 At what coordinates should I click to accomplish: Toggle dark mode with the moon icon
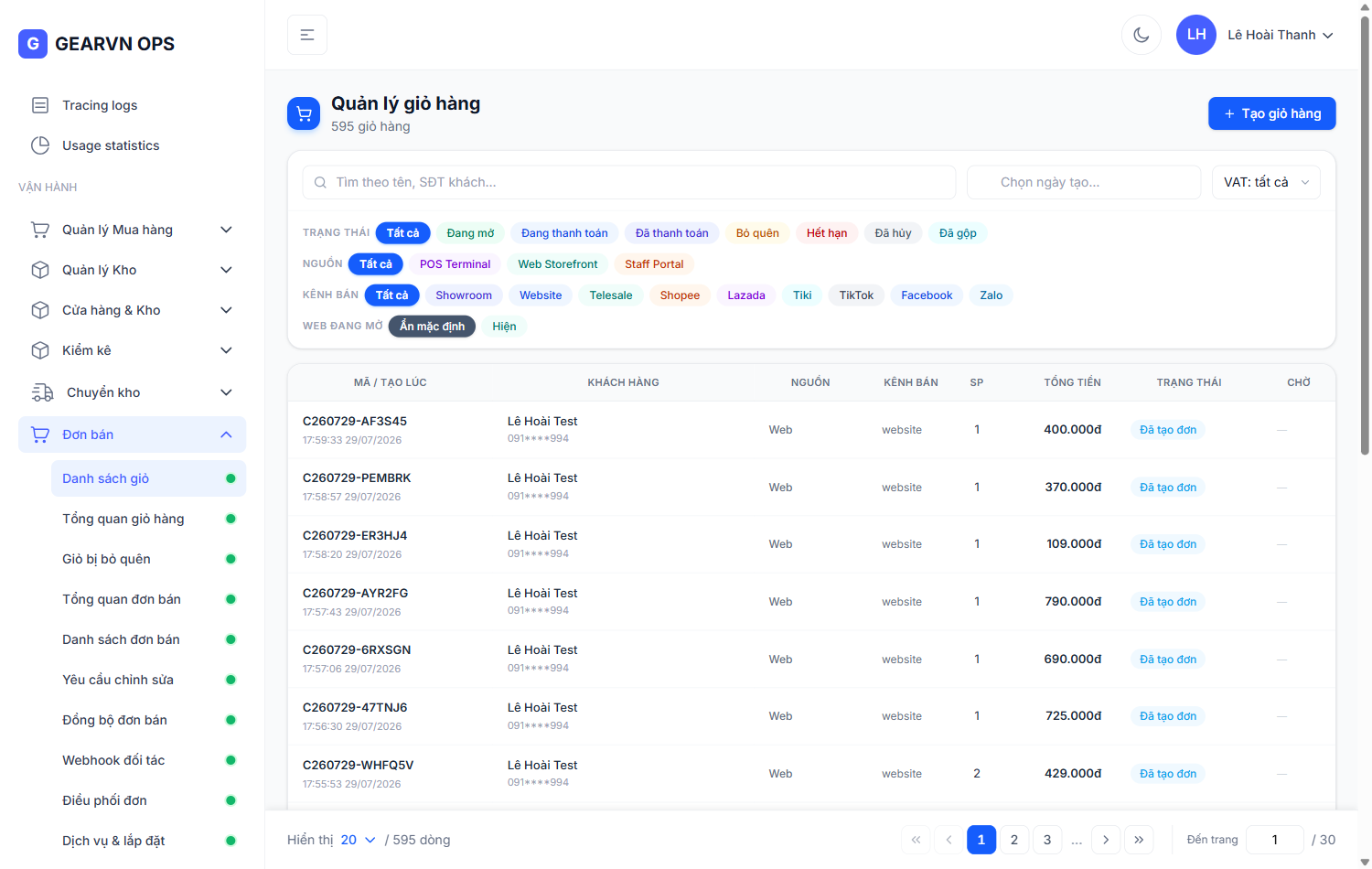pos(1141,35)
